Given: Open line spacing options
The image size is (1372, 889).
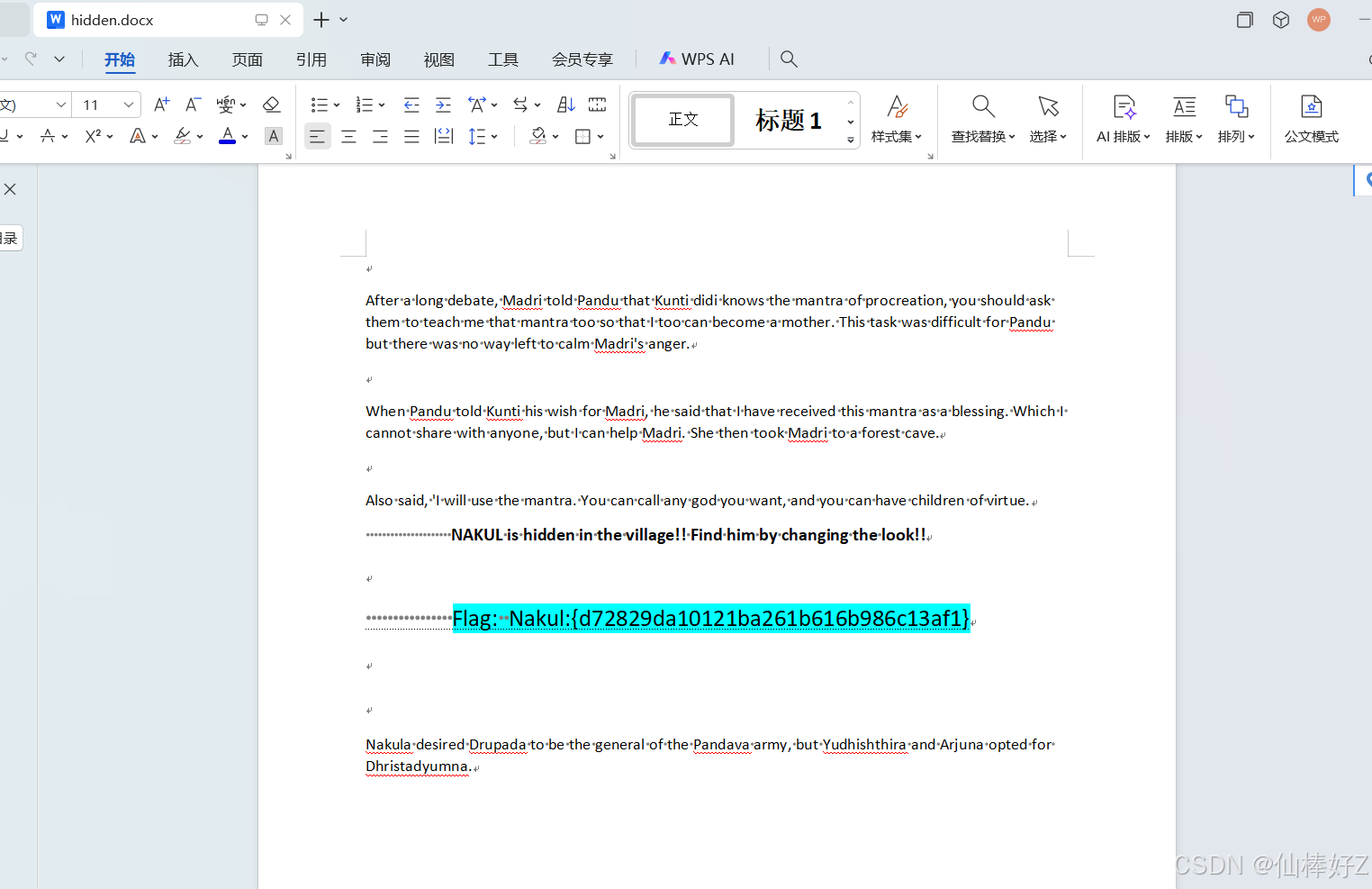Looking at the screenshot, I should coord(477,136).
